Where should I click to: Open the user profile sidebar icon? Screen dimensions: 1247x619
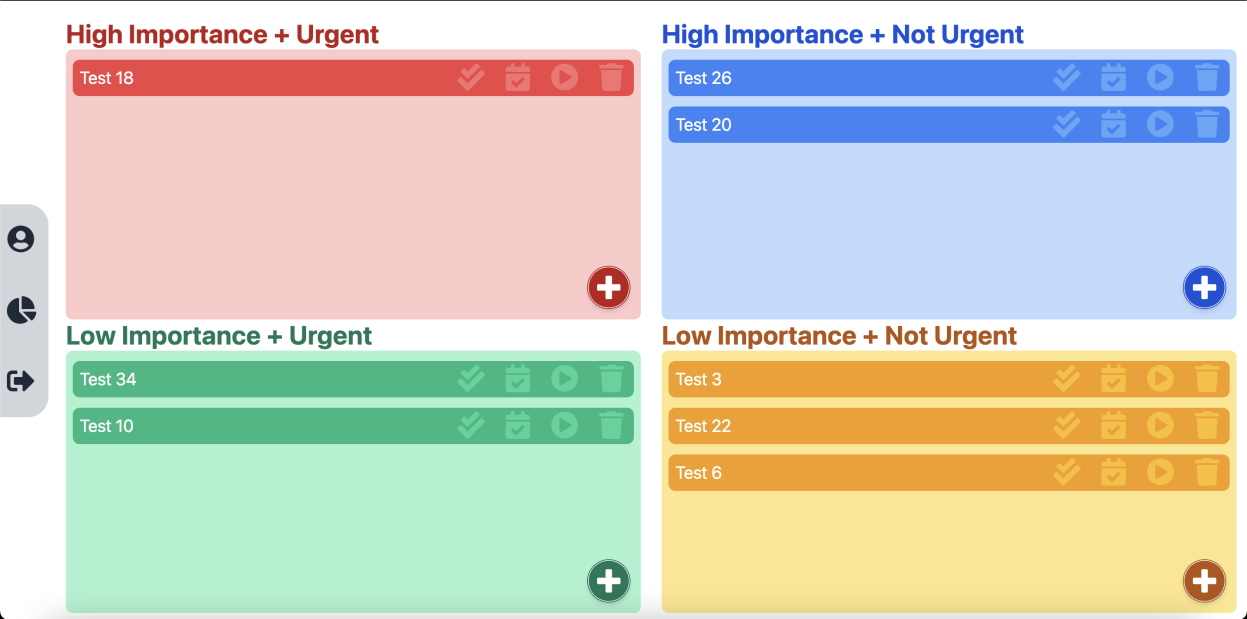click(21, 239)
